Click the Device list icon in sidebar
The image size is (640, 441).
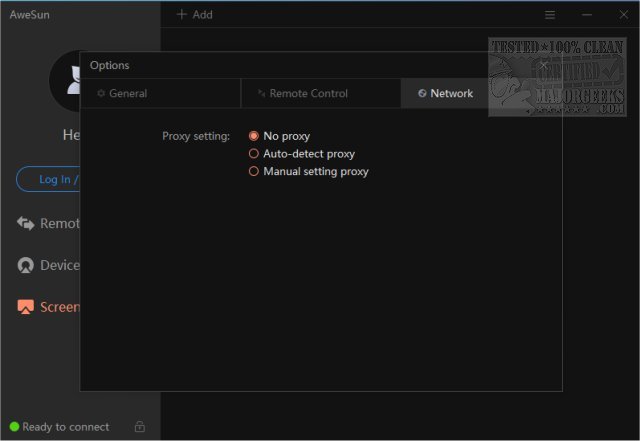pos(25,265)
